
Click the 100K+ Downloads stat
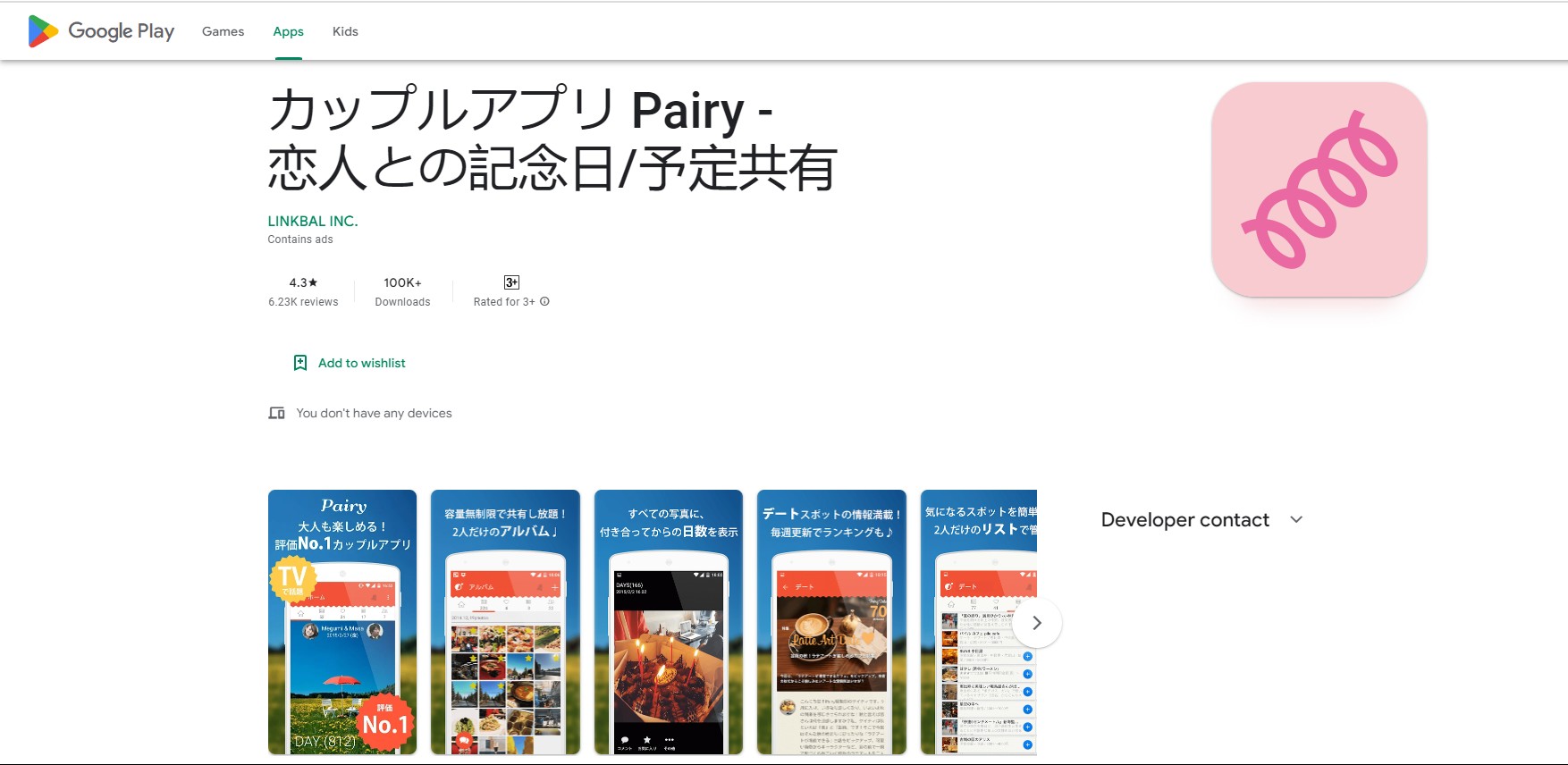tap(402, 291)
